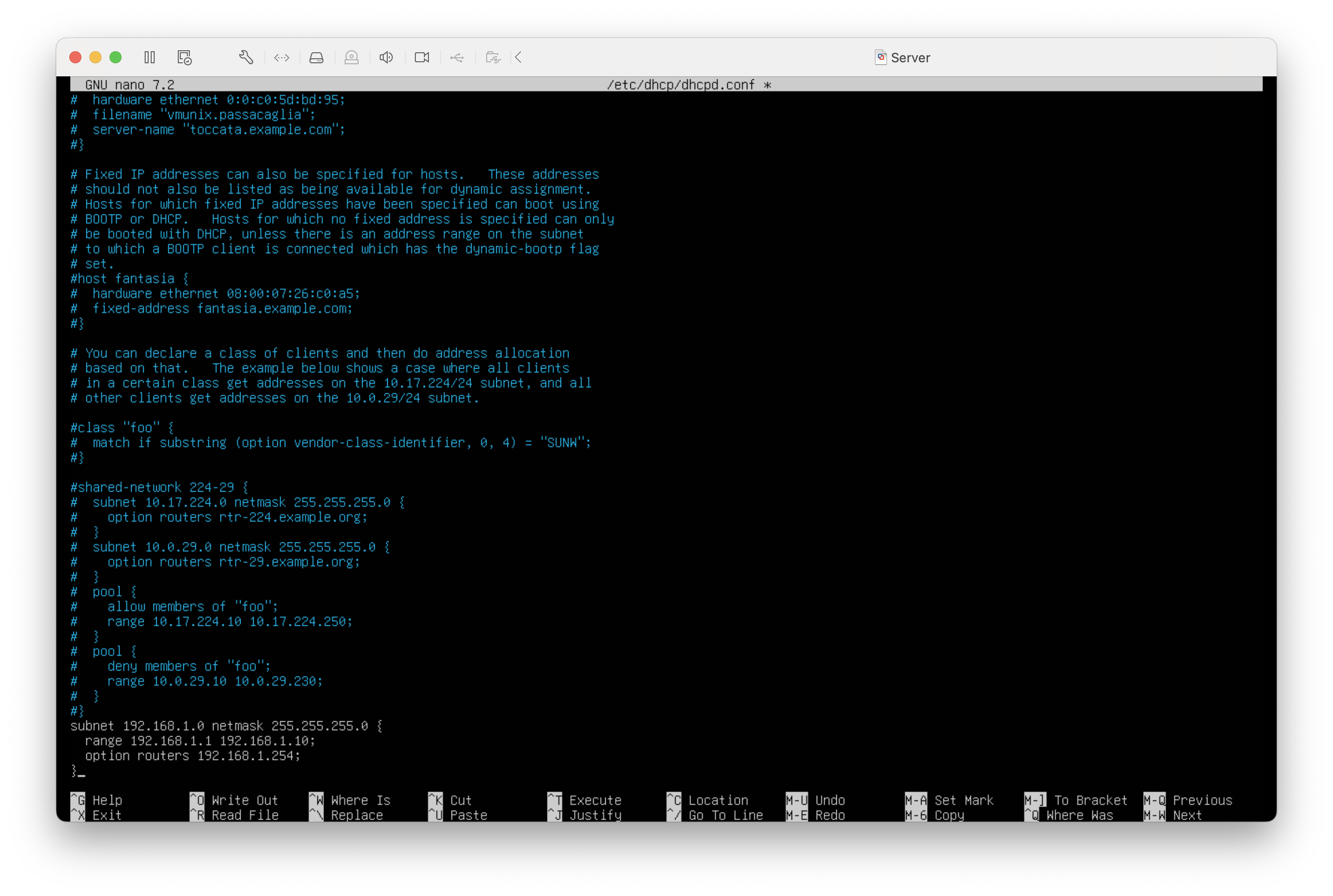The height and width of the screenshot is (896, 1333).
Task: Click the yellow minimize window button
Action: pos(95,57)
